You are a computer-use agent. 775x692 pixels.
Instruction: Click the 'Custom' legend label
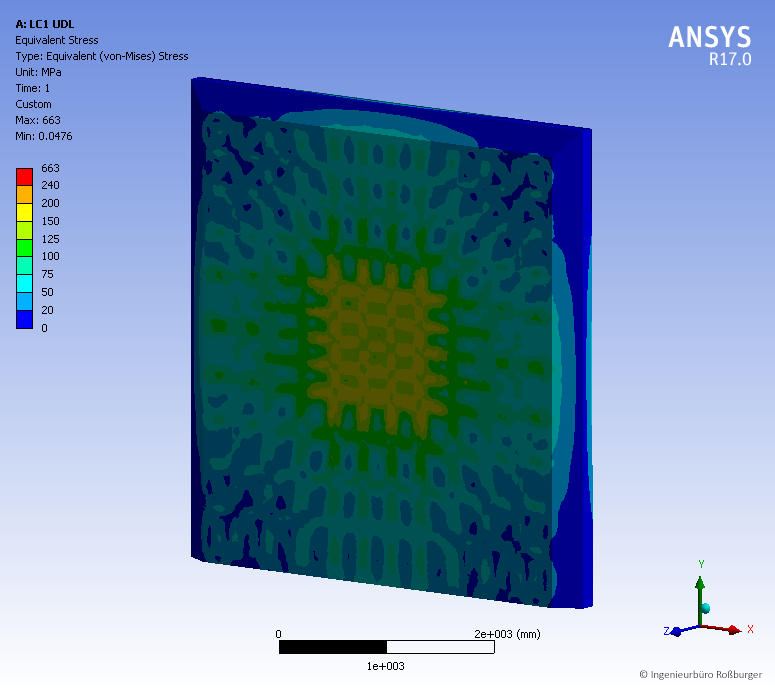coord(34,104)
